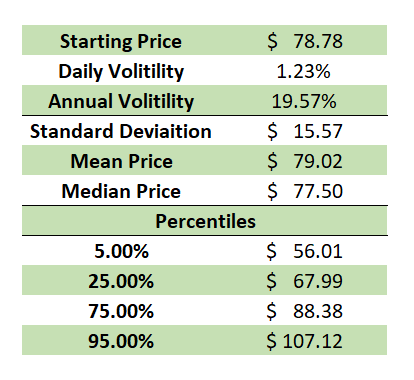Select the Median Price label cell
Viewport: 414px width, 380px height.
(121, 191)
